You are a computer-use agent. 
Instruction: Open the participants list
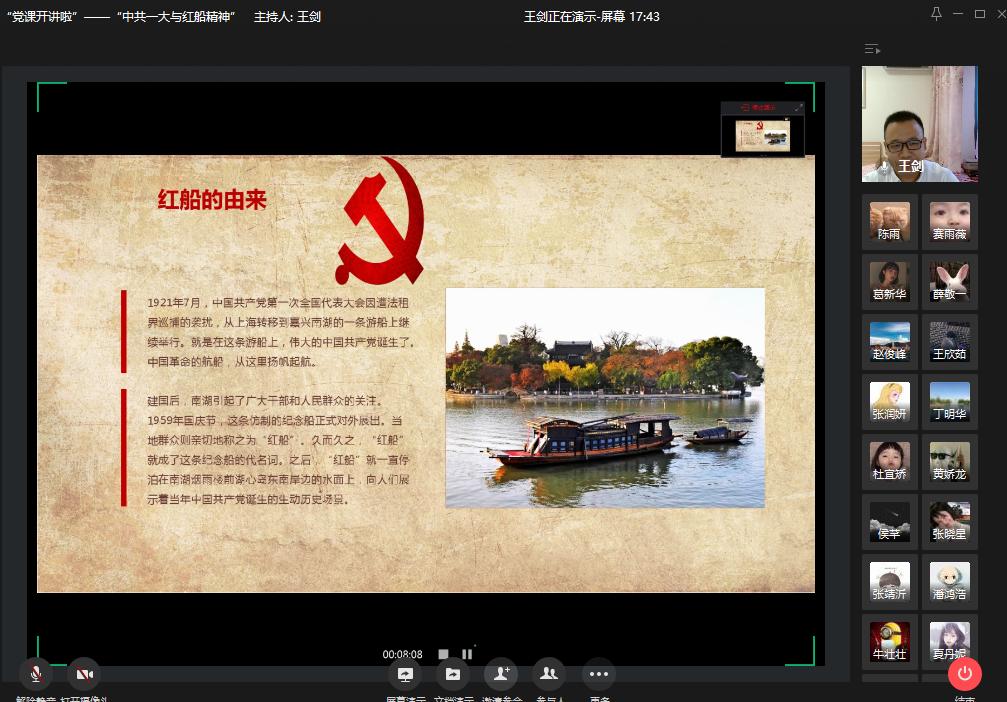[548, 674]
